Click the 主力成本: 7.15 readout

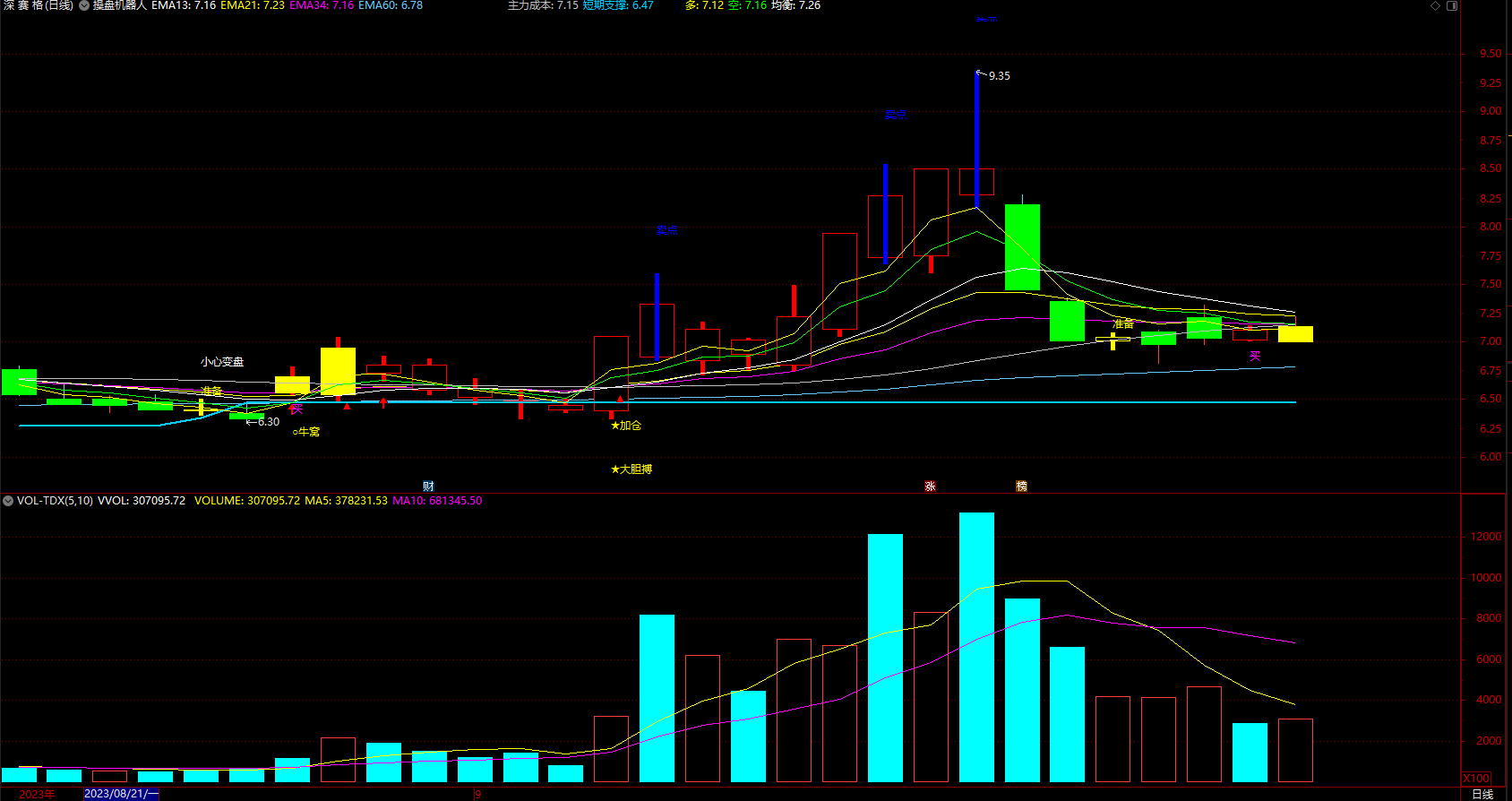543,5
